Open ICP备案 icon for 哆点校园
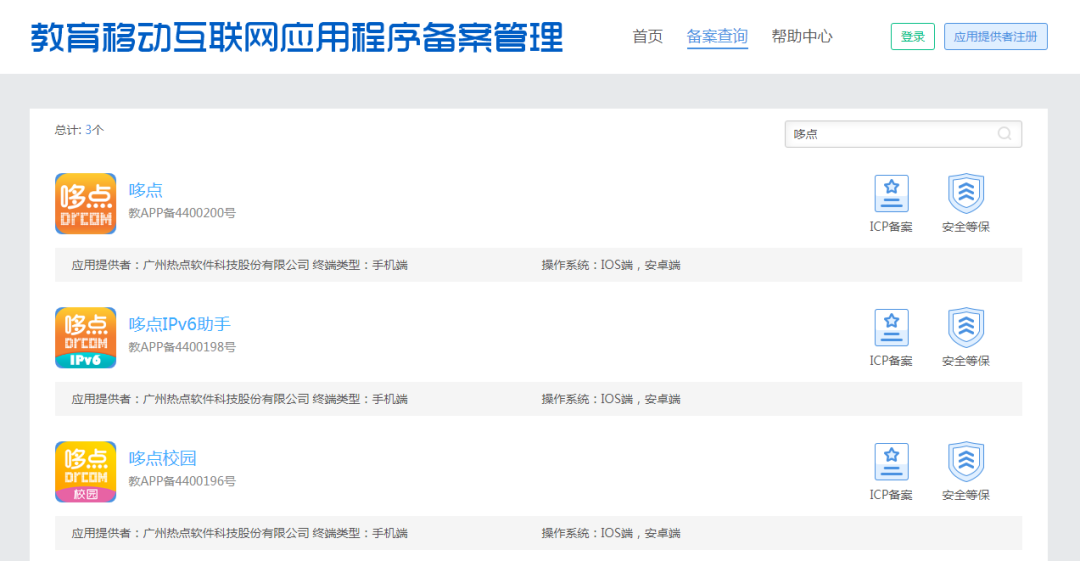 (x=891, y=462)
